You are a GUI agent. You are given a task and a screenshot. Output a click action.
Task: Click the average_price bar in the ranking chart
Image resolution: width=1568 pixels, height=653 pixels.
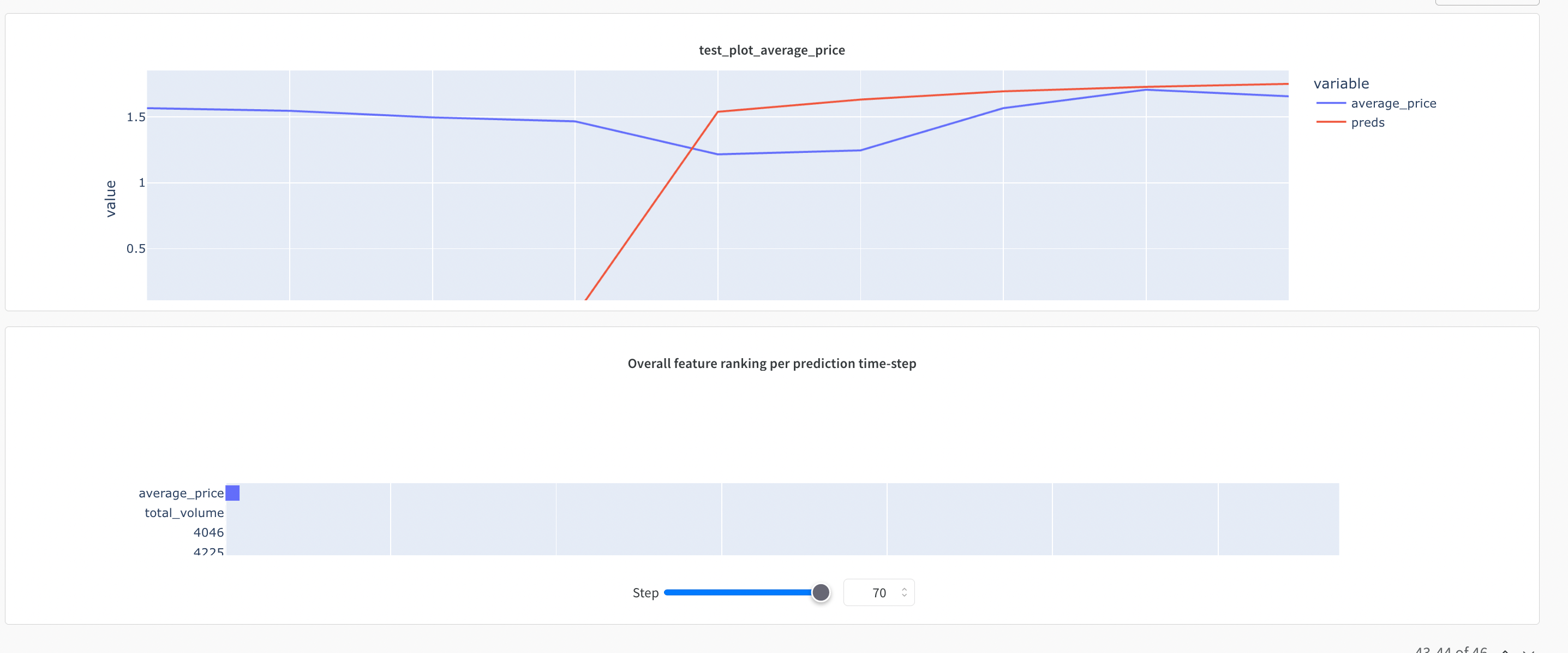232,493
